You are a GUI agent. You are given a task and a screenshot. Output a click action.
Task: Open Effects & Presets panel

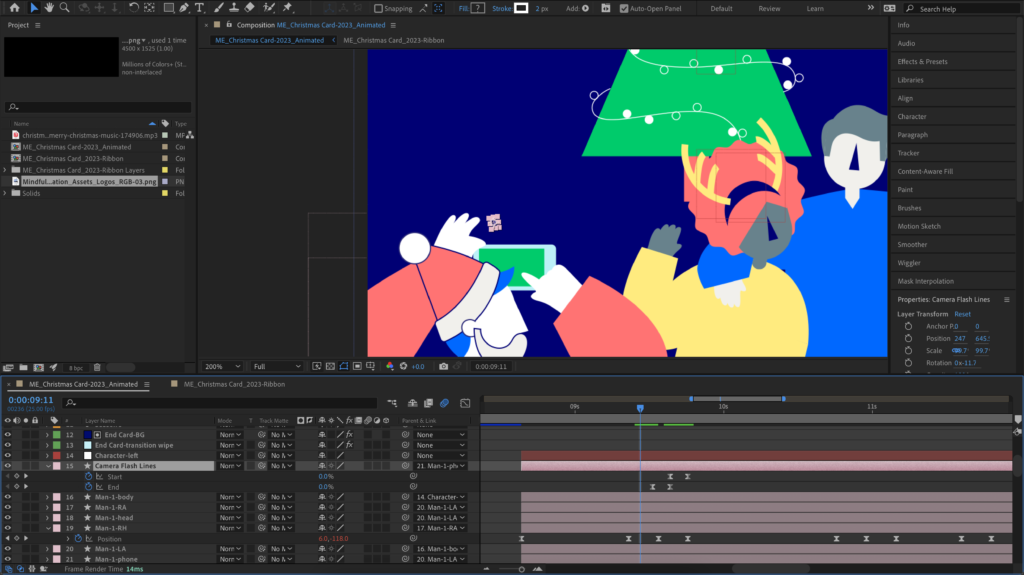pos(922,61)
